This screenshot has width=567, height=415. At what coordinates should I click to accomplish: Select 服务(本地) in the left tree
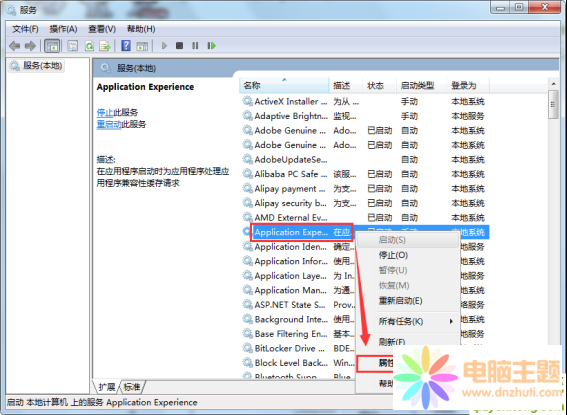coord(42,65)
